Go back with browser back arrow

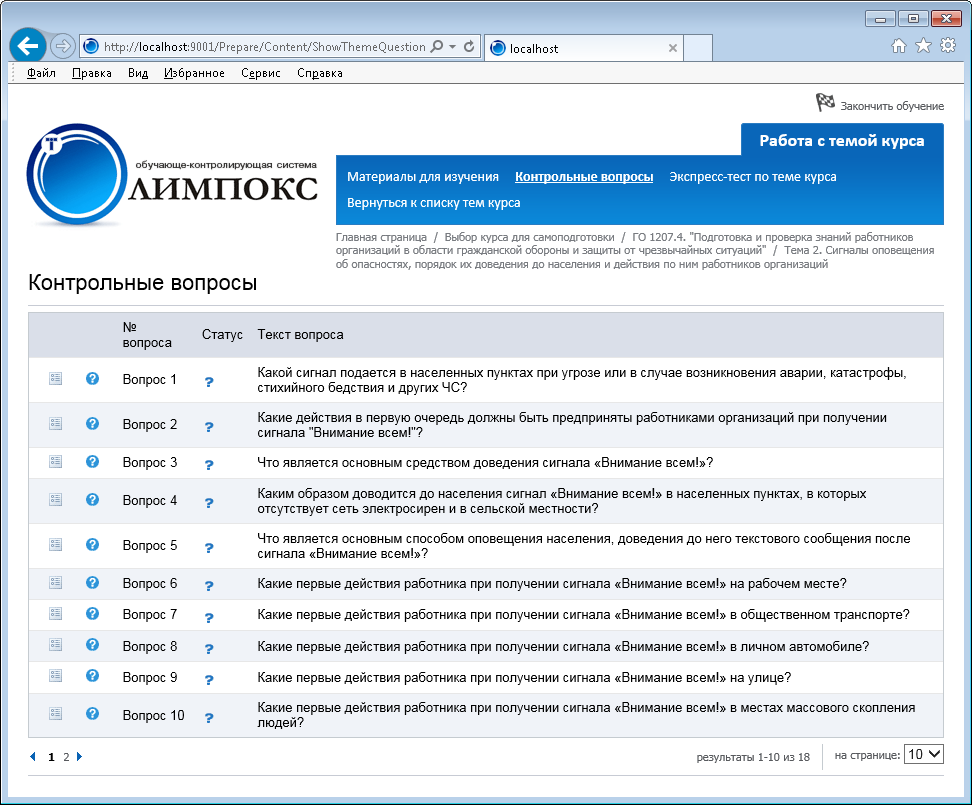tap(28, 46)
